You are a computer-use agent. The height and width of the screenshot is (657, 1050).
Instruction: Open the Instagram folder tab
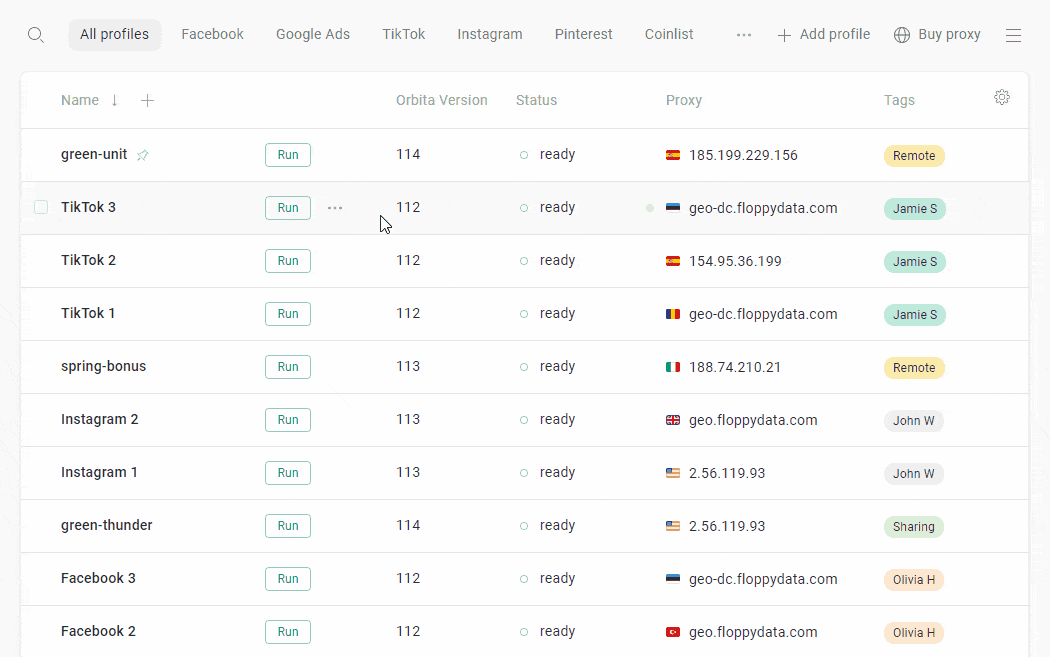click(x=490, y=35)
